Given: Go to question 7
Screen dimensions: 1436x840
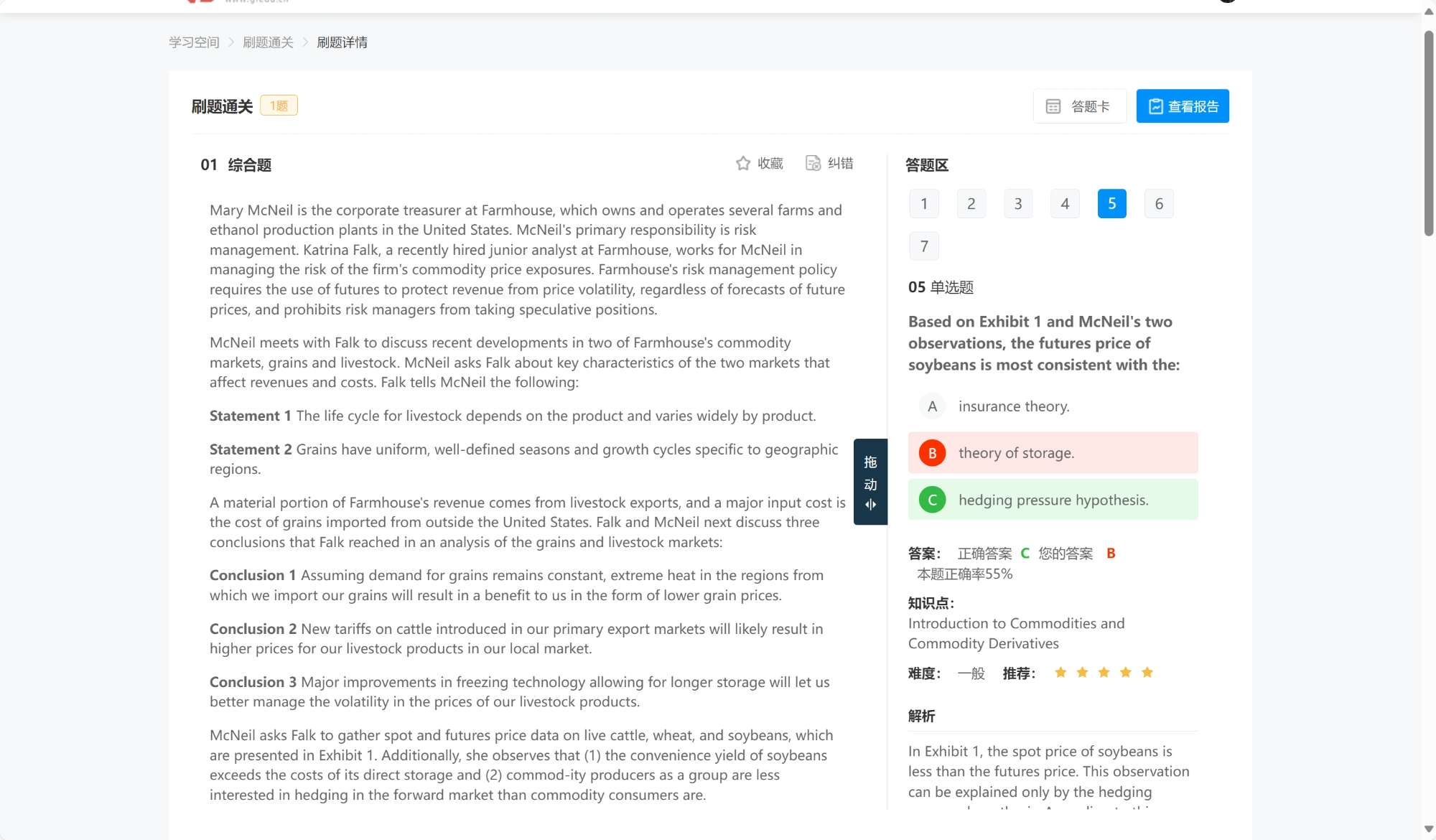Looking at the screenshot, I should (924, 246).
